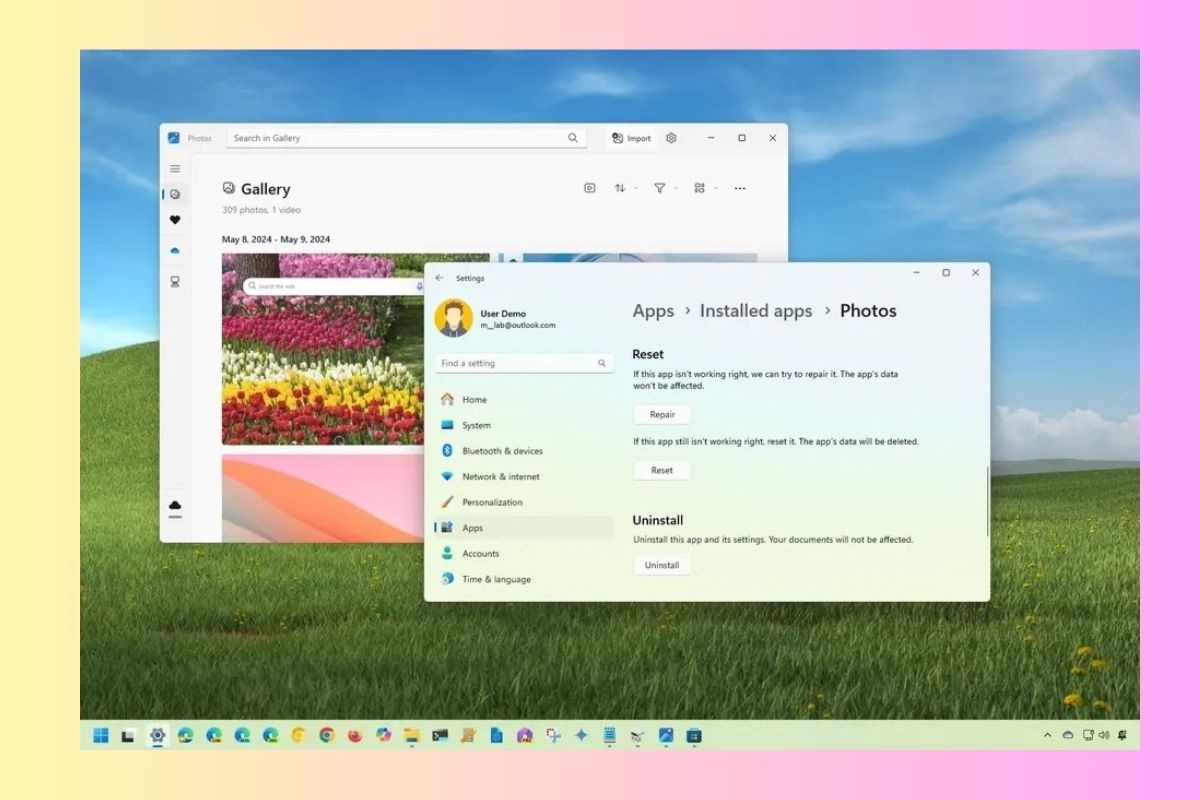Open the Photos navigation hamburger menu
Image resolution: width=1200 pixels, height=800 pixels.
(x=175, y=168)
